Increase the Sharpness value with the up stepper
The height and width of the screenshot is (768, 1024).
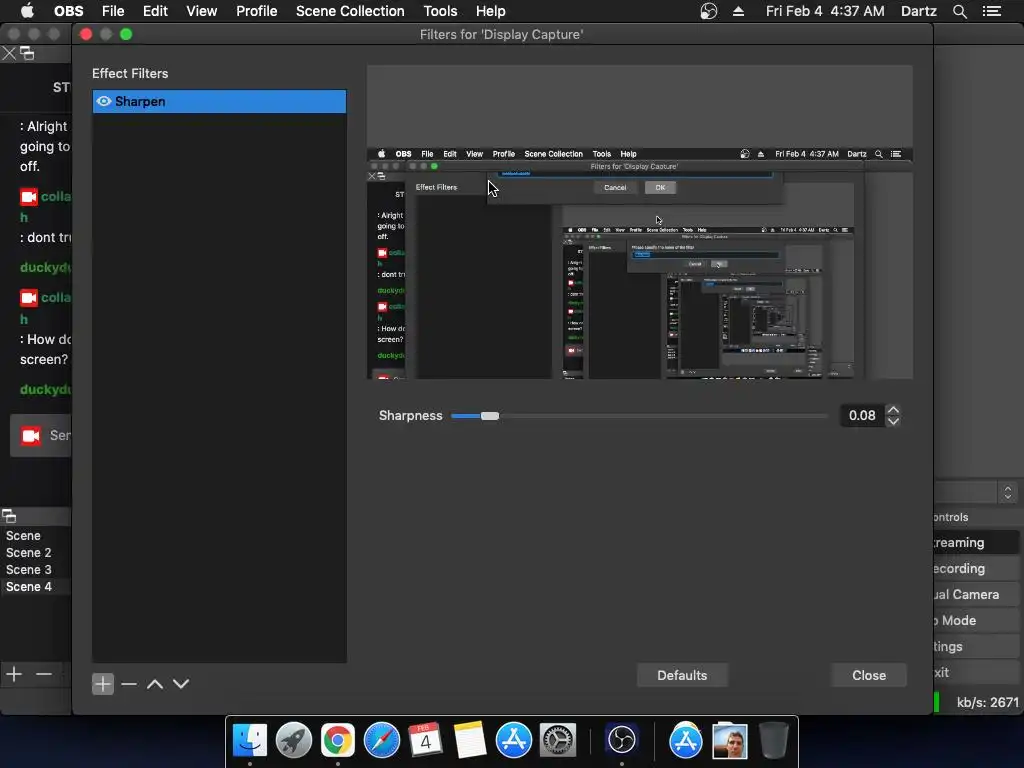893,409
